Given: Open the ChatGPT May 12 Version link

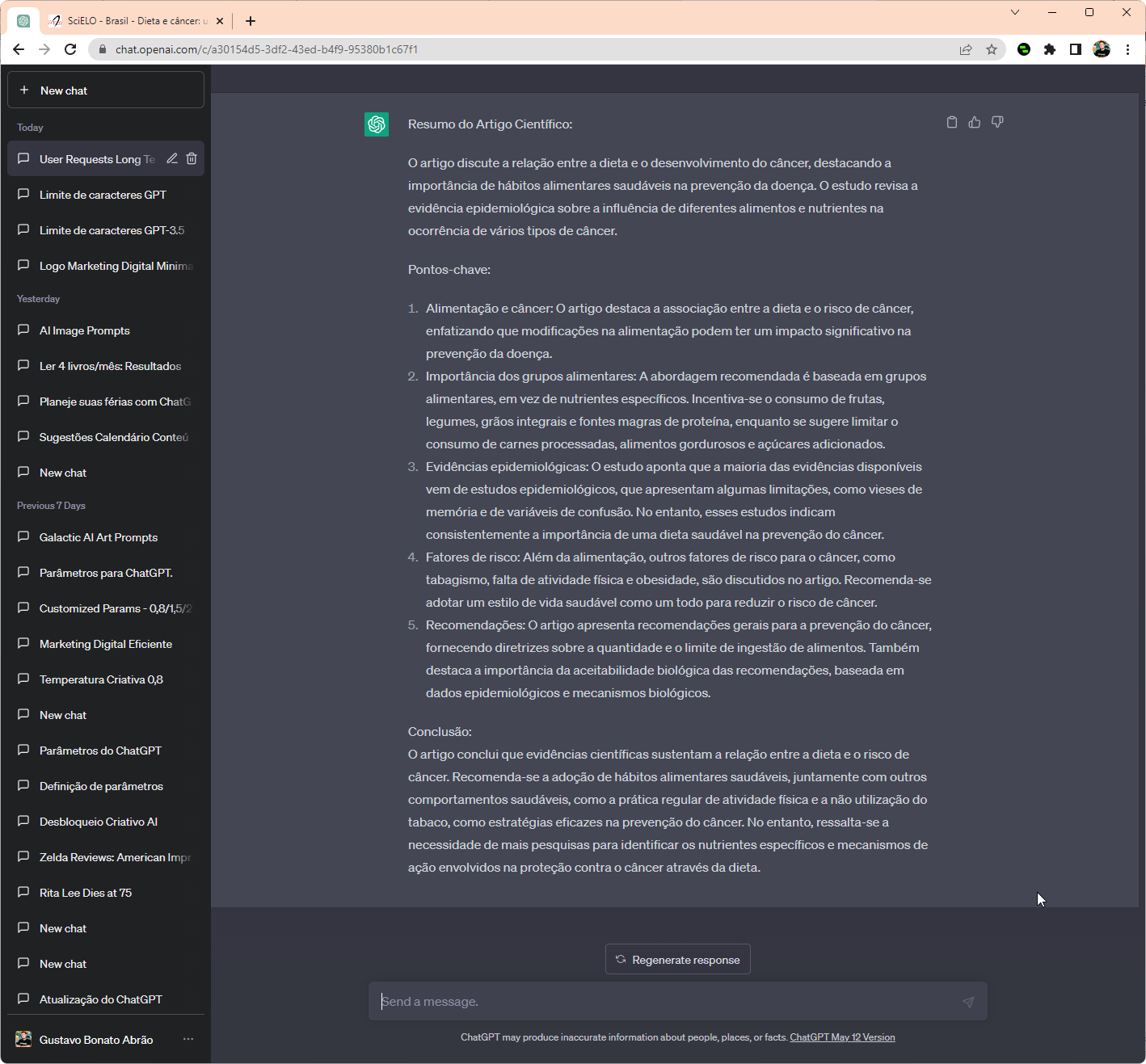Looking at the screenshot, I should 842,1037.
